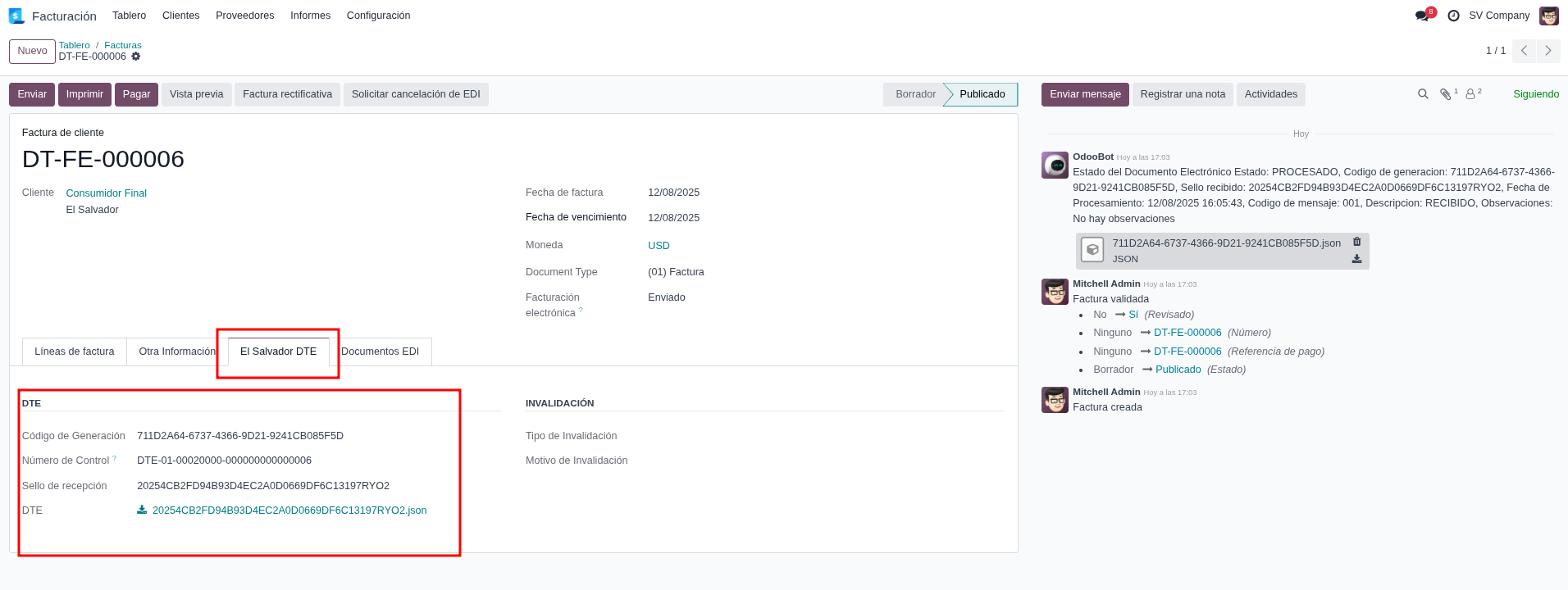Expand the Informes menu
Image resolution: width=1568 pixels, height=590 pixels.
(x=310, y=16)
